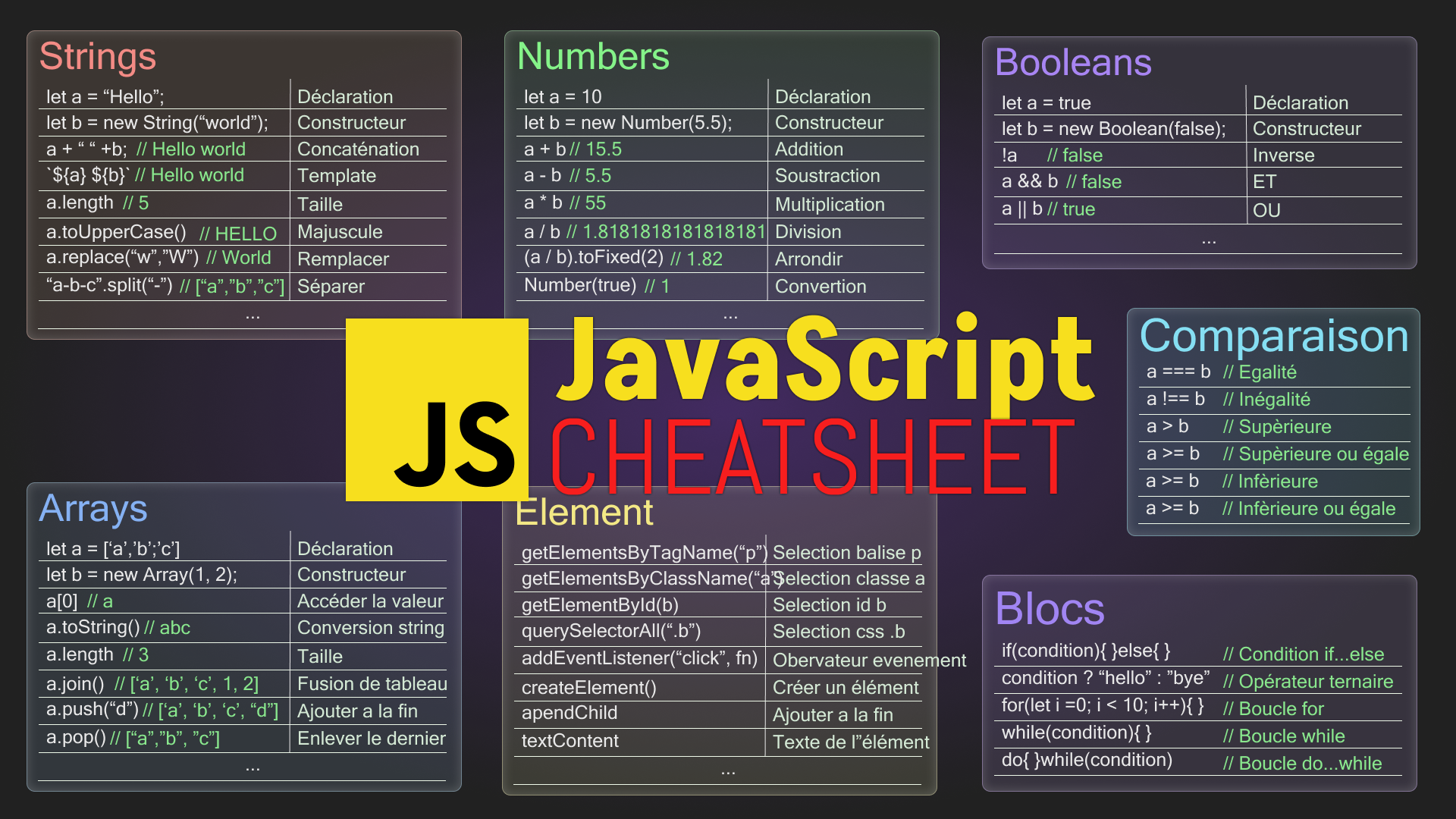Viewport: 1456px width, 819px height.
Task: Click the Boucle while comment
Action: [1284, 736]
